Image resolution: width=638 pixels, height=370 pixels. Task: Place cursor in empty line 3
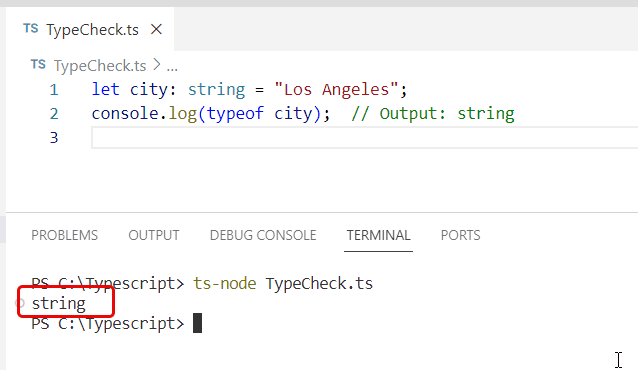tap(365, 138)
